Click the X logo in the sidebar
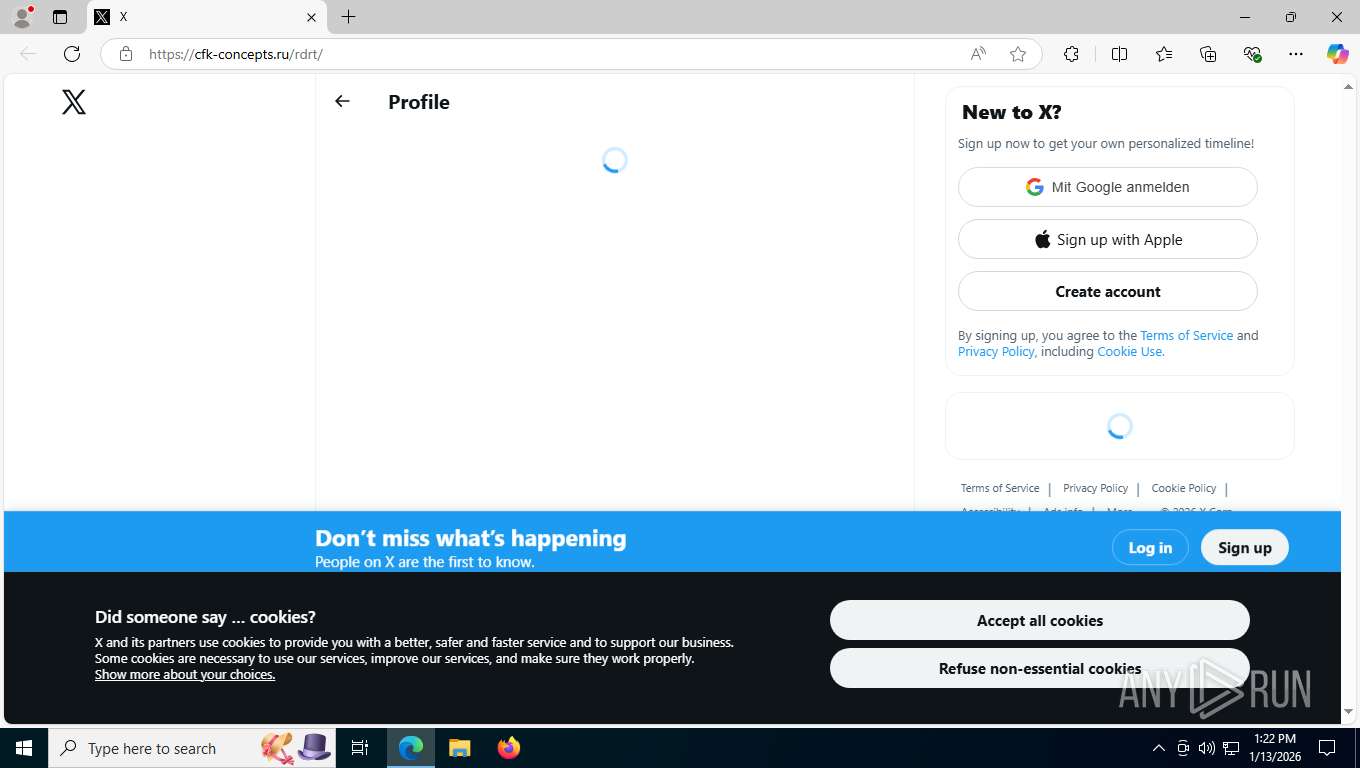The height and width of the screenshot is (768, 1360). [x=74, y=102]
